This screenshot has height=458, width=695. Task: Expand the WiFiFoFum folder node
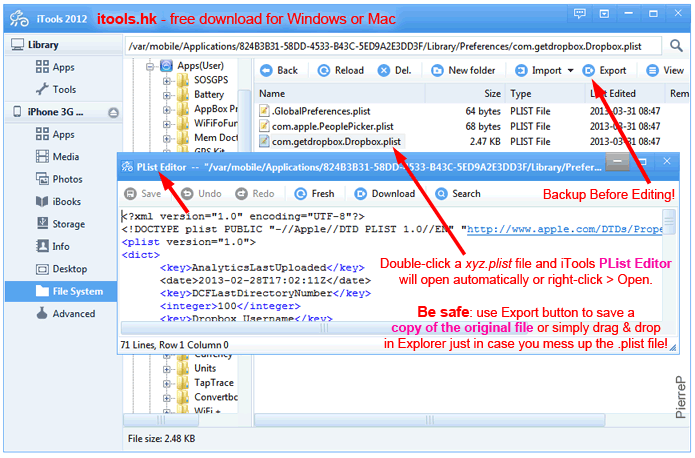pos(167,124)
